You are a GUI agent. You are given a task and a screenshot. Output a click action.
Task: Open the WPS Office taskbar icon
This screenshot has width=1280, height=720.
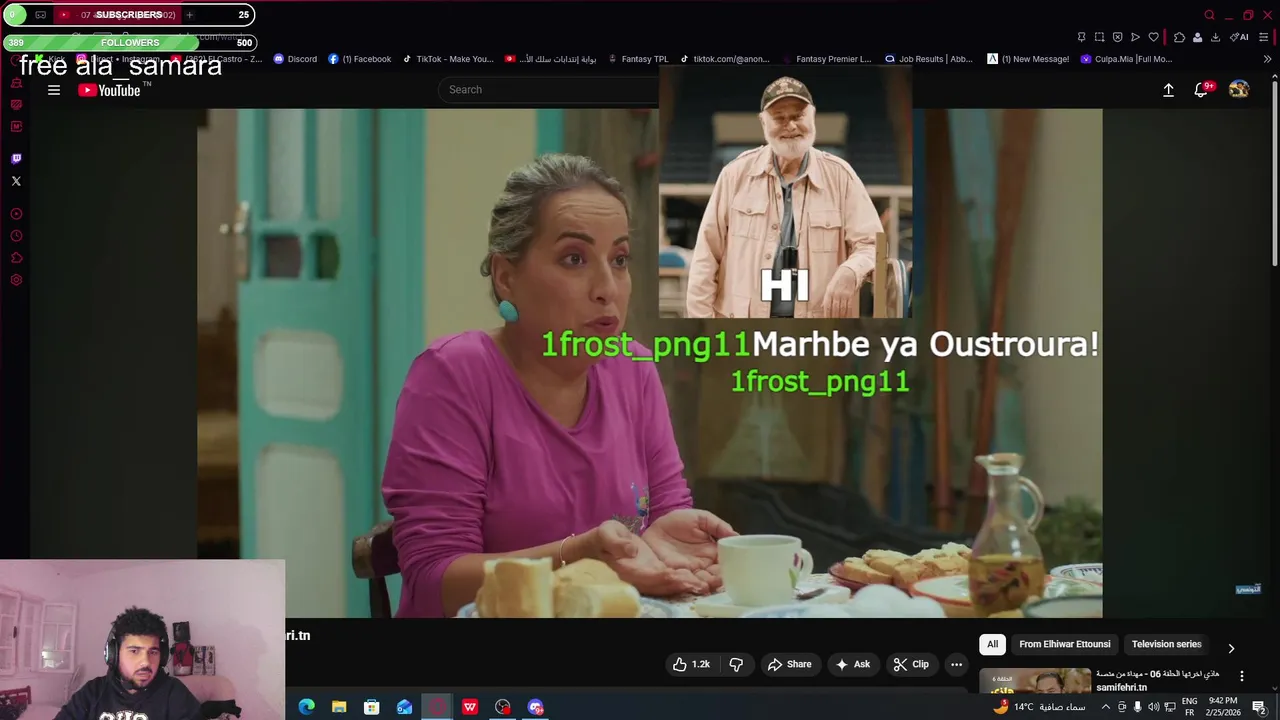click(x=469, y=707)
